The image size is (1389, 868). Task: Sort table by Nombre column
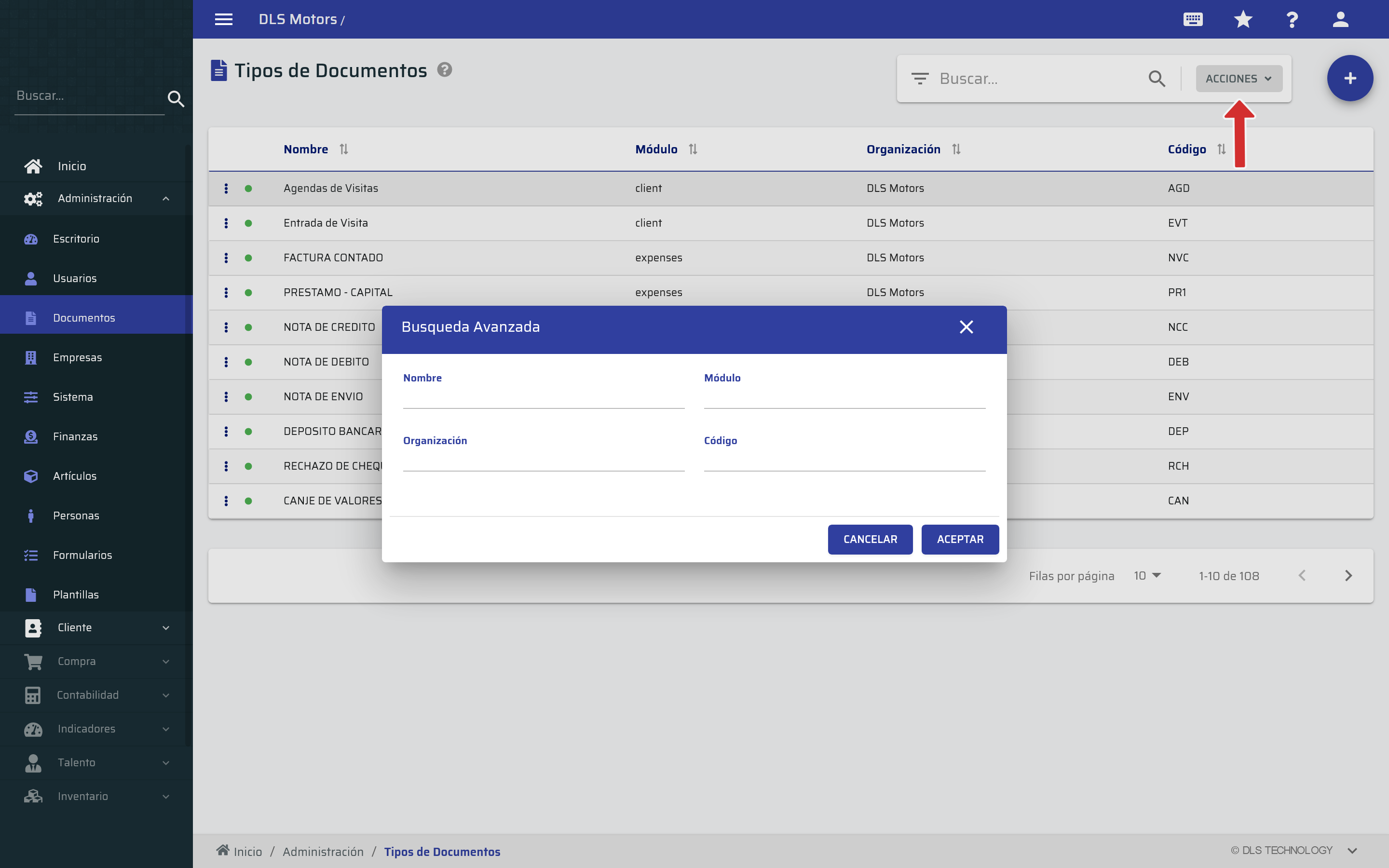pyautogui.click(x=343, y=149)
